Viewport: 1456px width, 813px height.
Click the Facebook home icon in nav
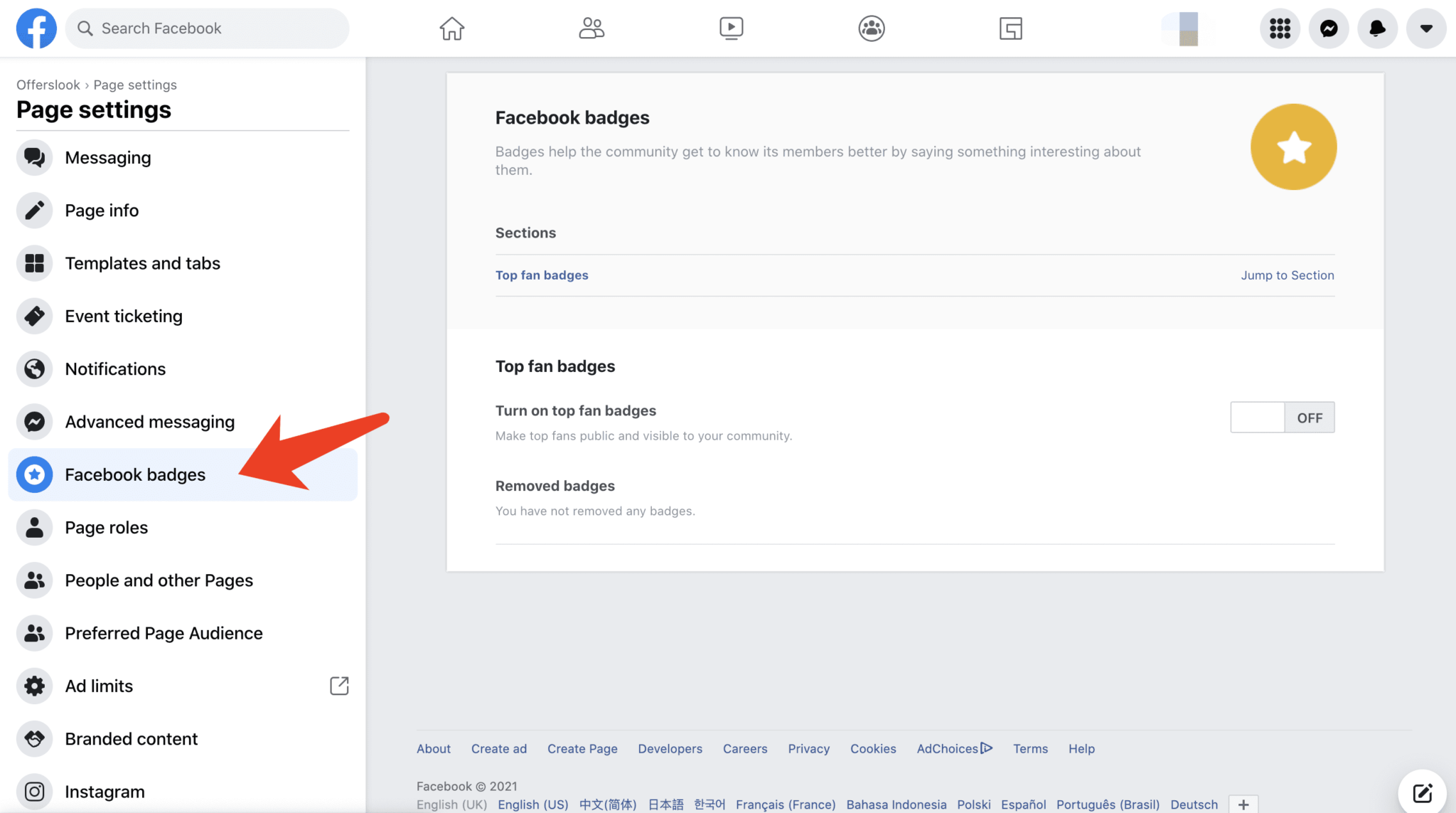(x=452, y=28)
